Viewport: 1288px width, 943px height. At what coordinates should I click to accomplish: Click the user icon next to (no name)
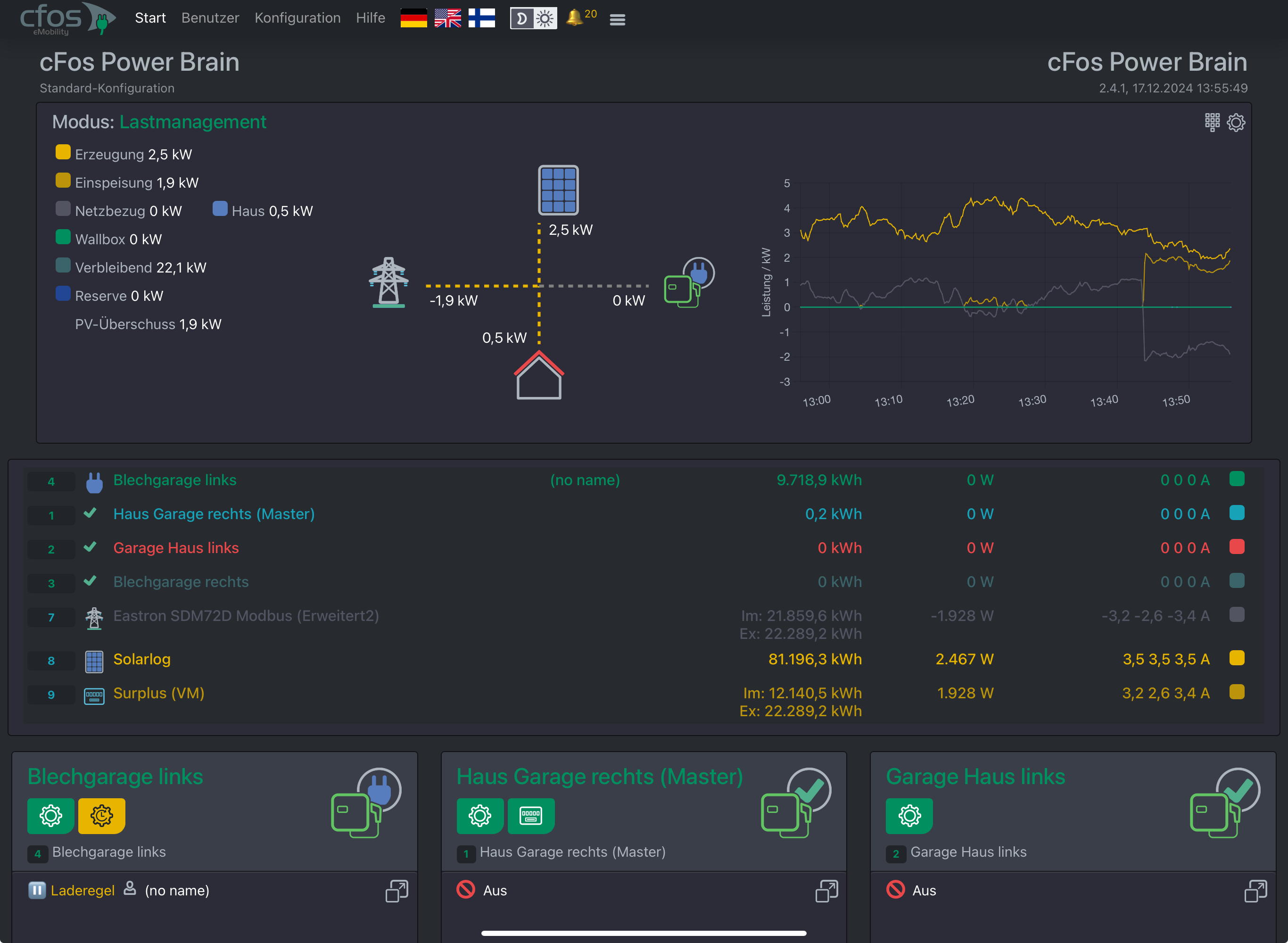(x=130, y=888)
